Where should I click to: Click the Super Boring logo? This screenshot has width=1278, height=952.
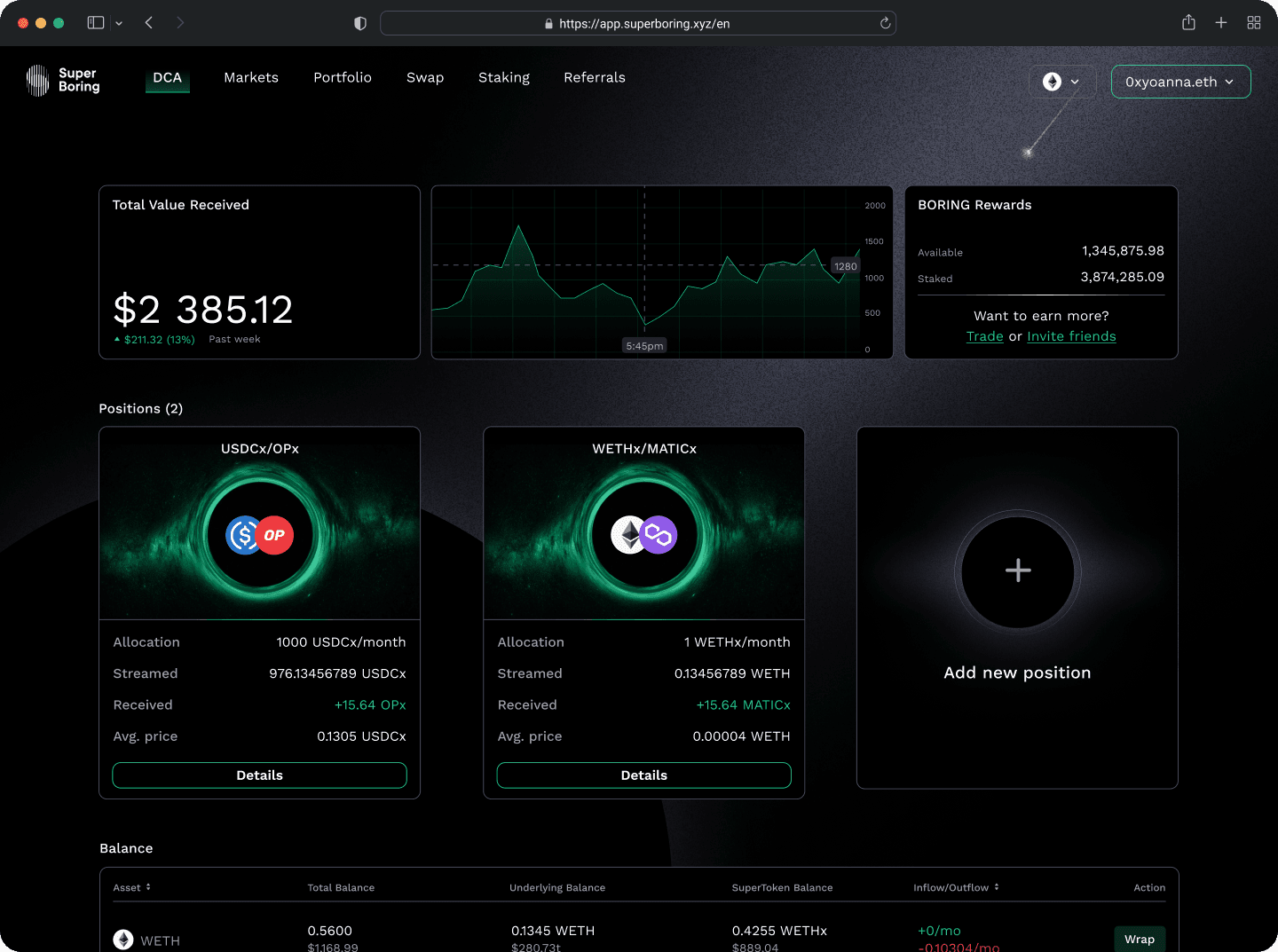[x=63, y=80]
